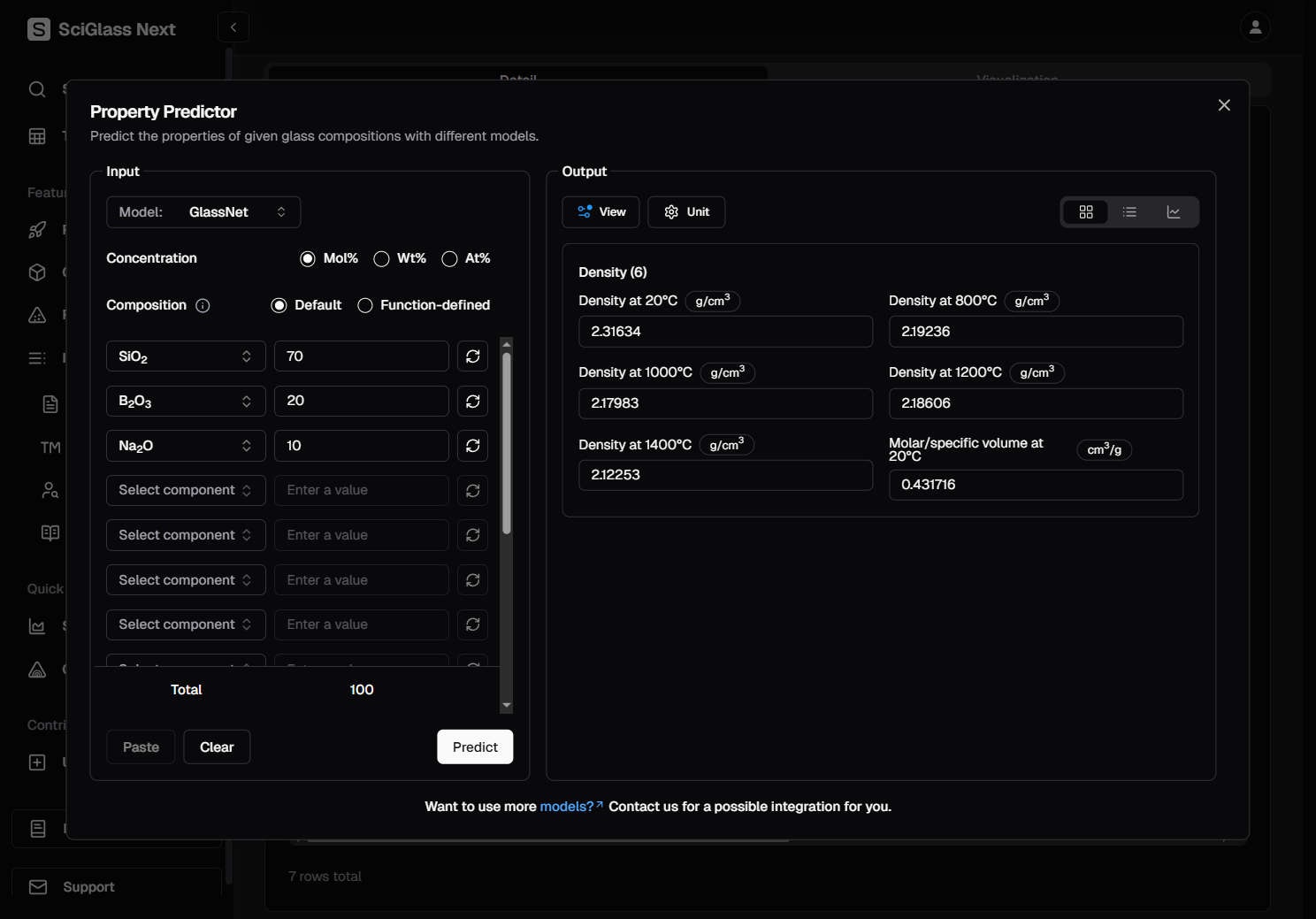Screen dimensions: 1316x919
Task: Open the View options menu
Action: (x=601, y=212)
